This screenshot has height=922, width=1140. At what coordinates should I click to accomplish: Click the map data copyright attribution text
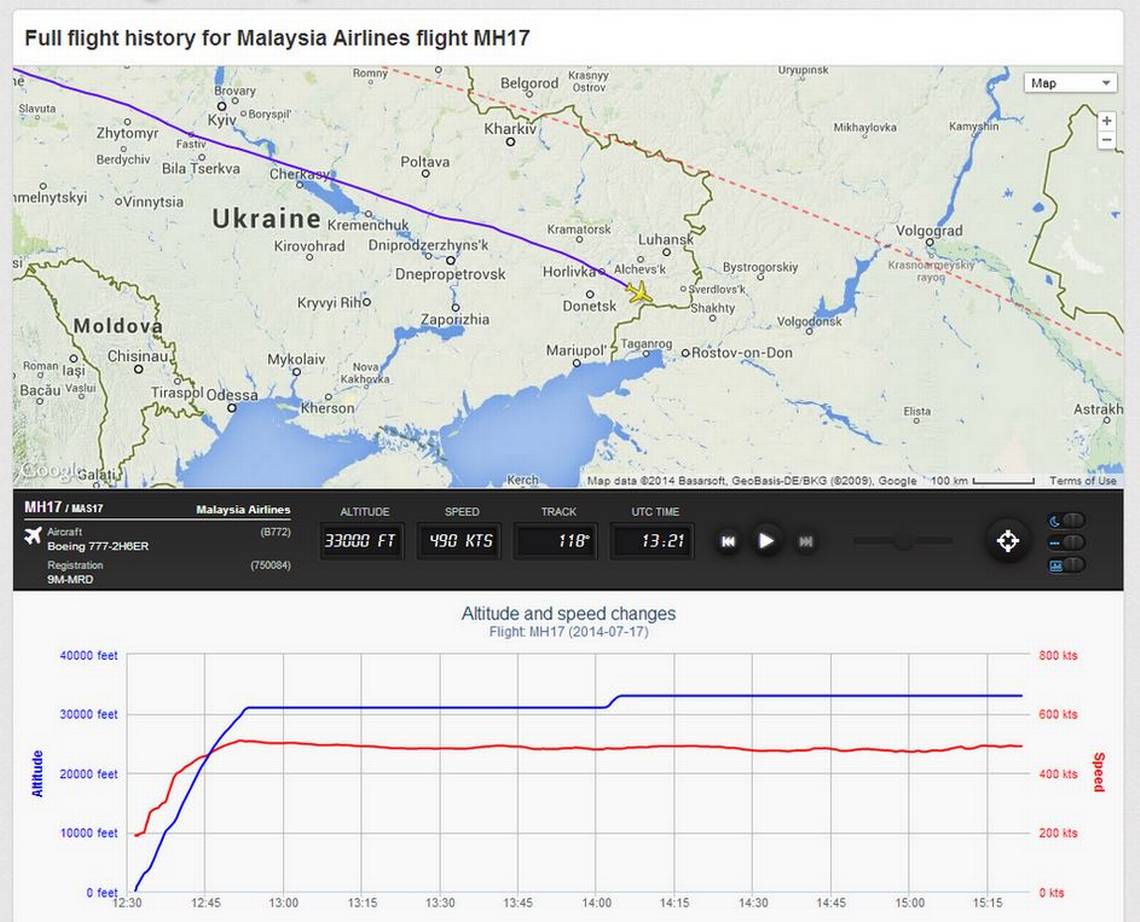(752, 481)
